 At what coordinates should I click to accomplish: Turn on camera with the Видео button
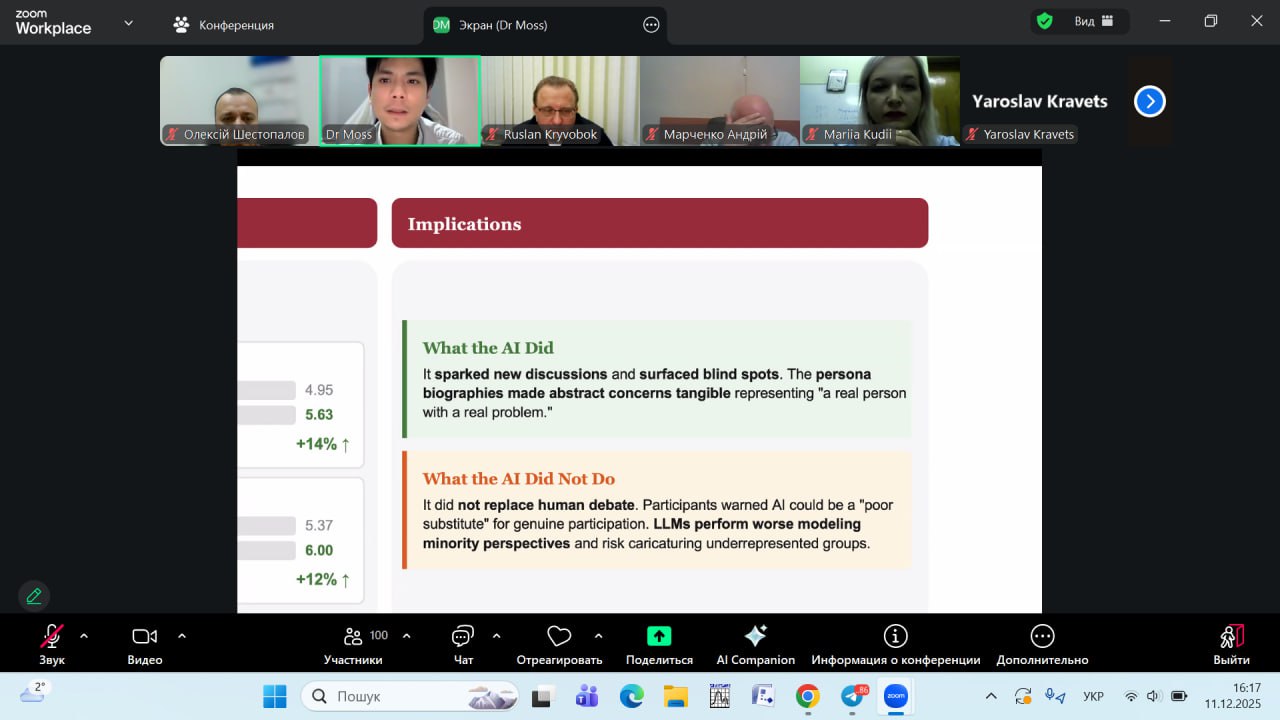[145, 644]
